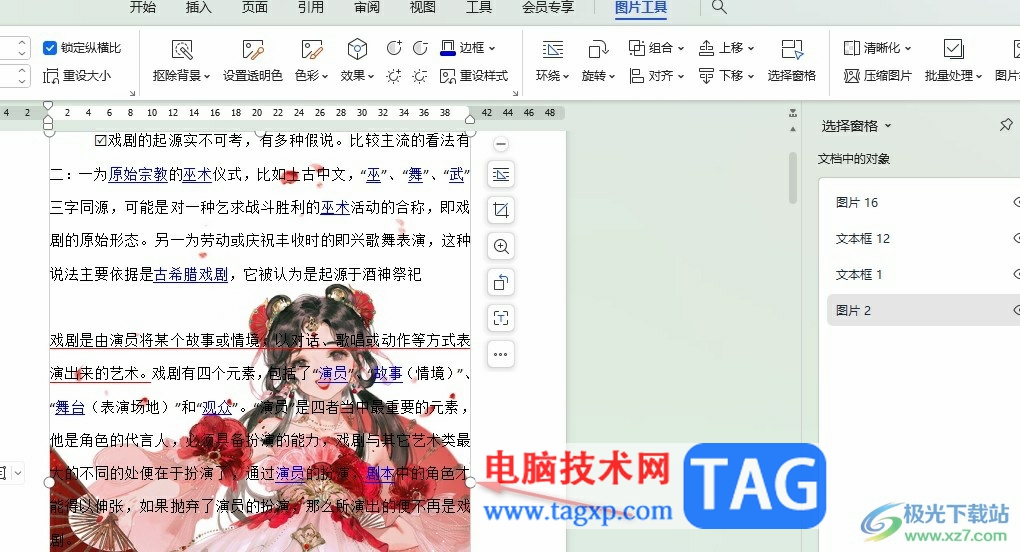Open the text wrap (环绕) icon
1020x552 pixels.
552,50
